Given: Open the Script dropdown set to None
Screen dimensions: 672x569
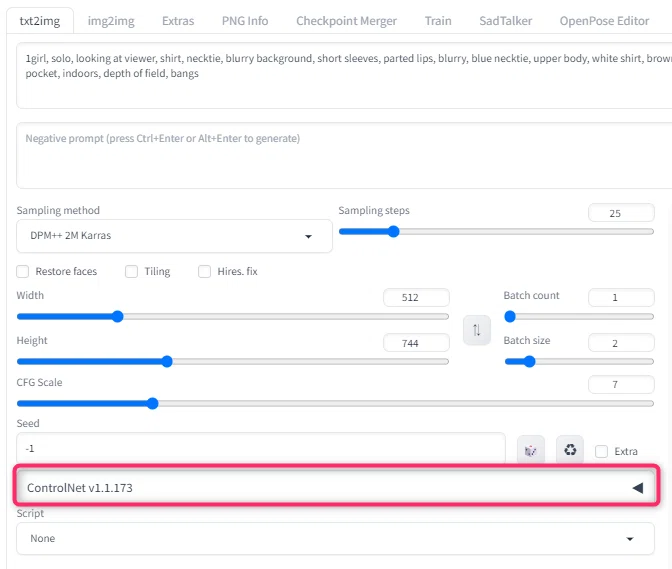Looking at the screenshot, I should 335,539.
